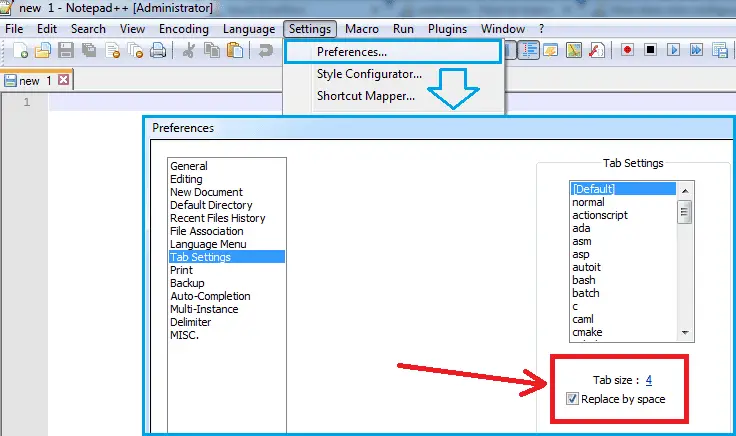Click the Undo arrow icon

[266, 50]
